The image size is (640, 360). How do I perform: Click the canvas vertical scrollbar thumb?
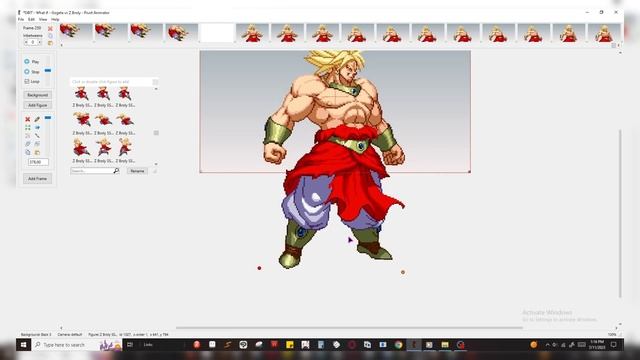620,213
